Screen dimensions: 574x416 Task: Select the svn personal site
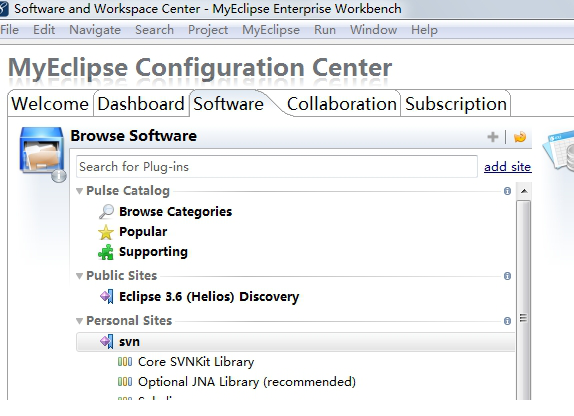pos(295,342)
